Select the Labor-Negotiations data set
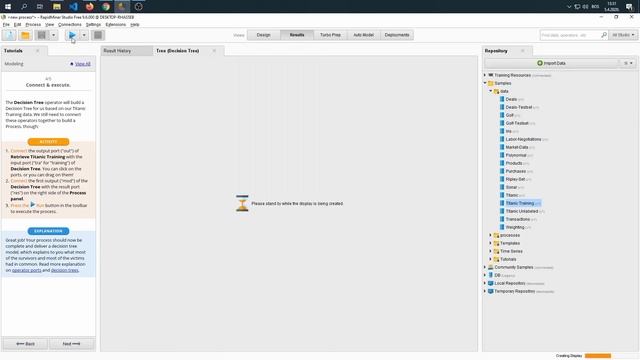Image resolution: width=640 pixels, height=360 pixels. (524, 139)
